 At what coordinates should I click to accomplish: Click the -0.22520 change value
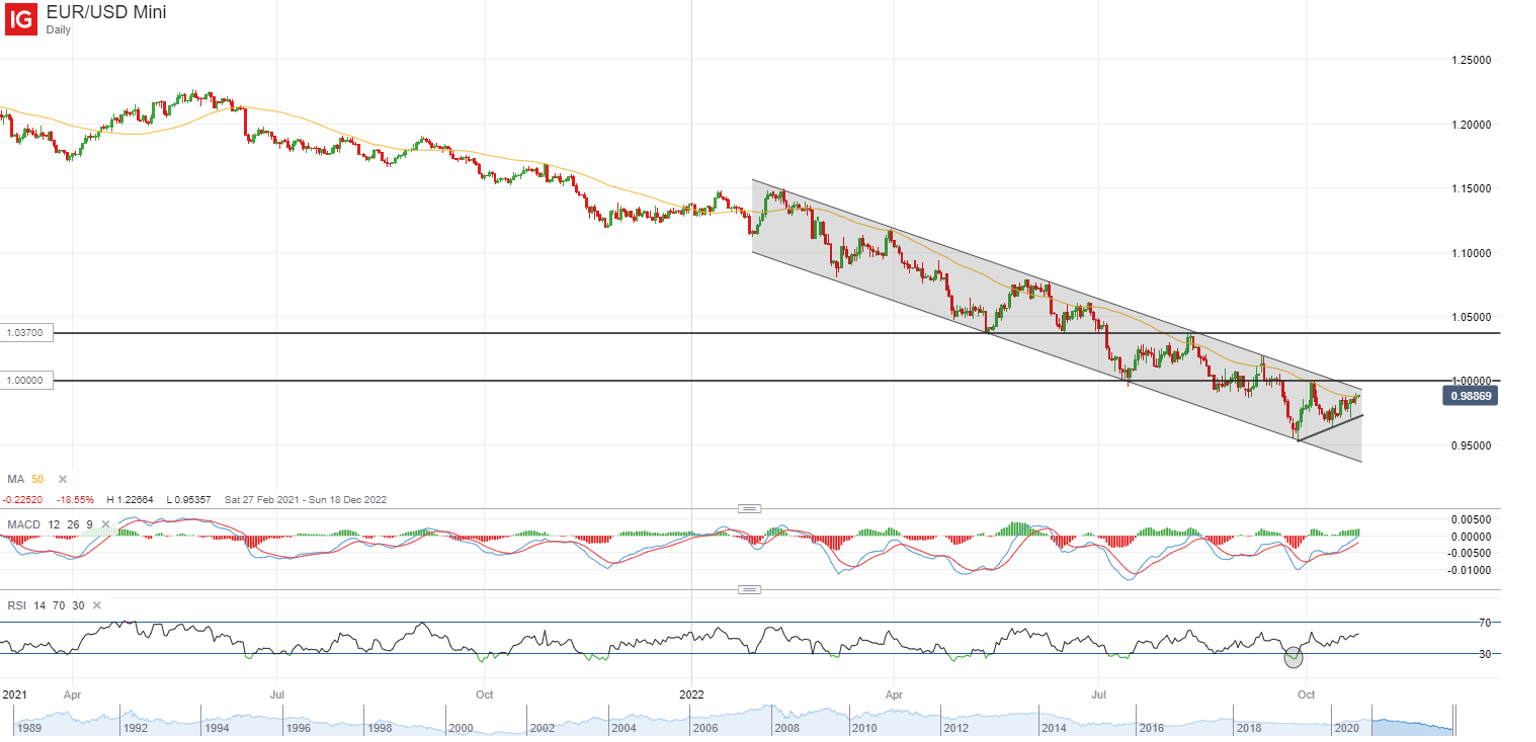click(x=22, y=499)
